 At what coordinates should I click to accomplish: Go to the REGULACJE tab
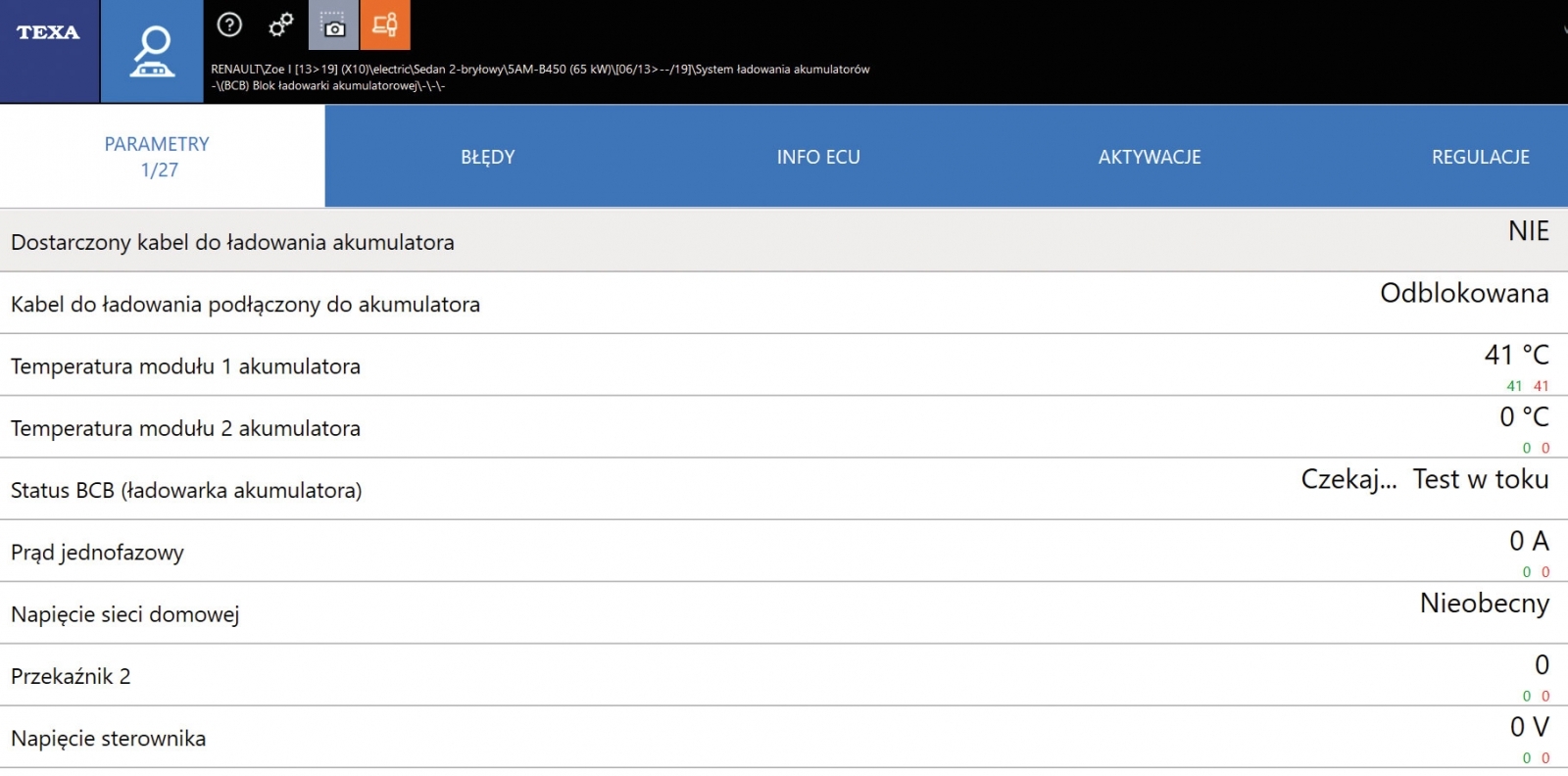pyautogui.click(x=1480, y=157)
